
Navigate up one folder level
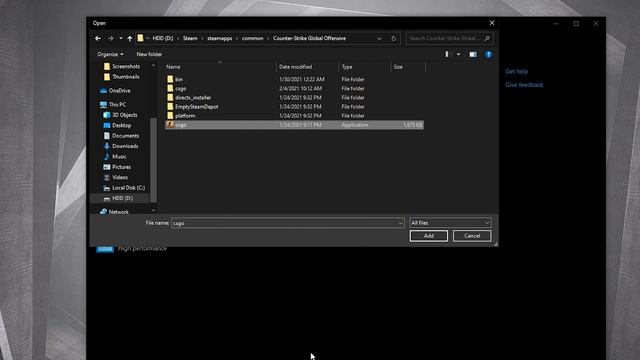click(130, 38)
